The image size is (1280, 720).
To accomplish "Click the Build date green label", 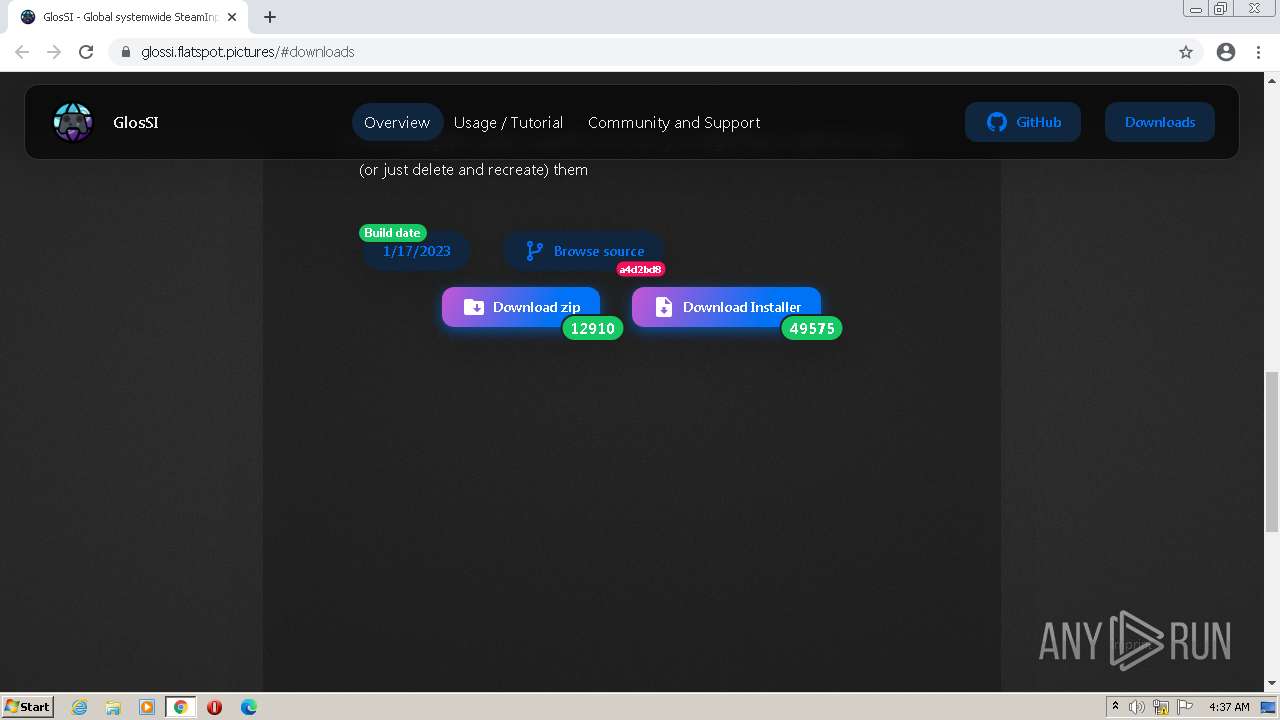I will [393, 233].
